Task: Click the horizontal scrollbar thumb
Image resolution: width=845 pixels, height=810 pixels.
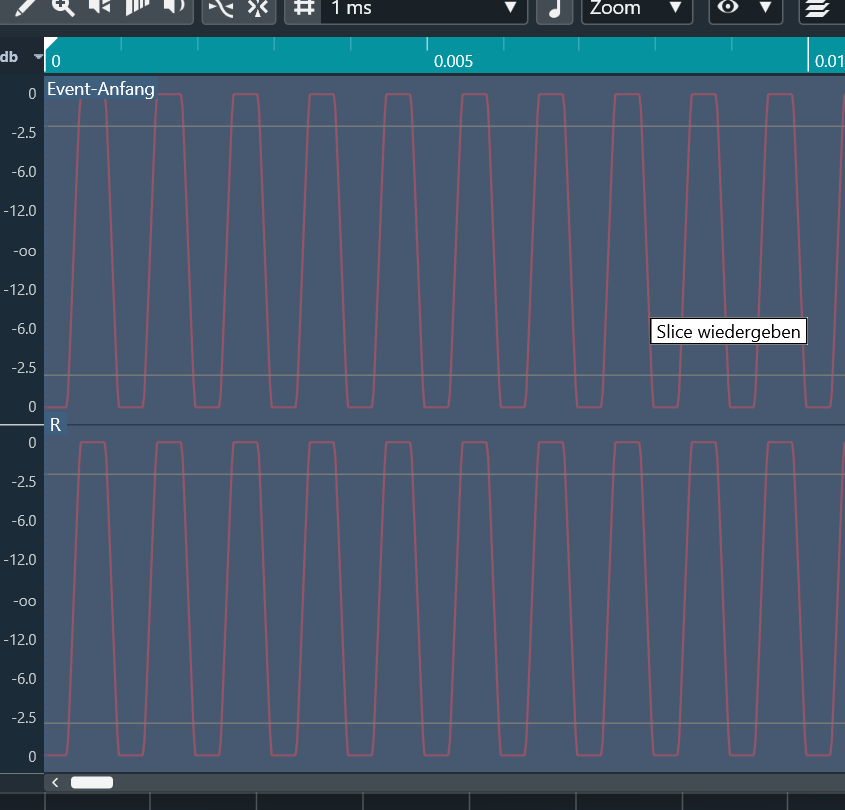Action: click(92, 782)
